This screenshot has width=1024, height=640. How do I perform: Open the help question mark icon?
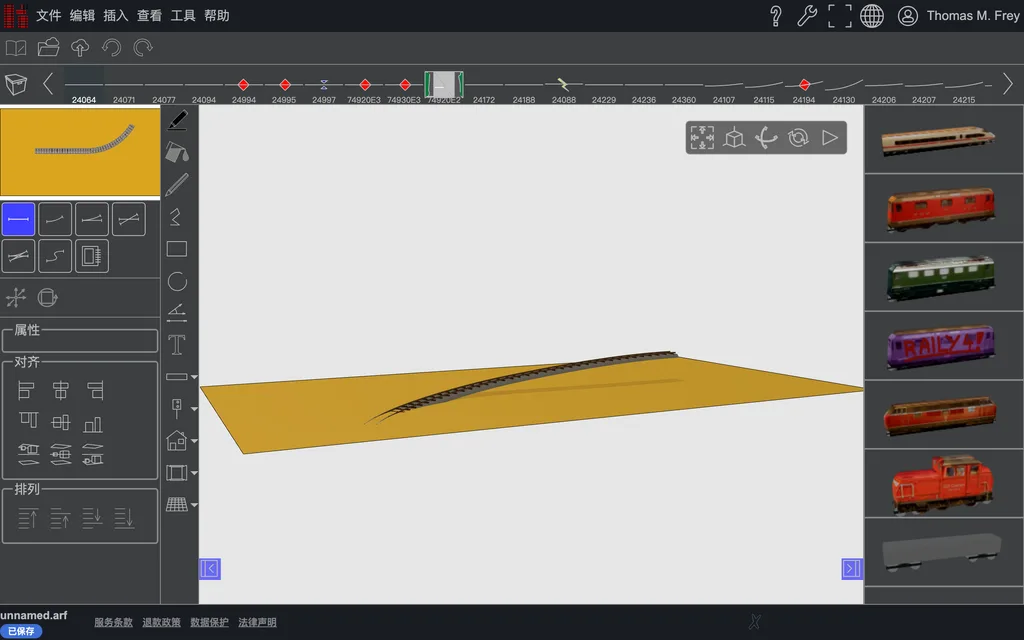click(776, 16)
